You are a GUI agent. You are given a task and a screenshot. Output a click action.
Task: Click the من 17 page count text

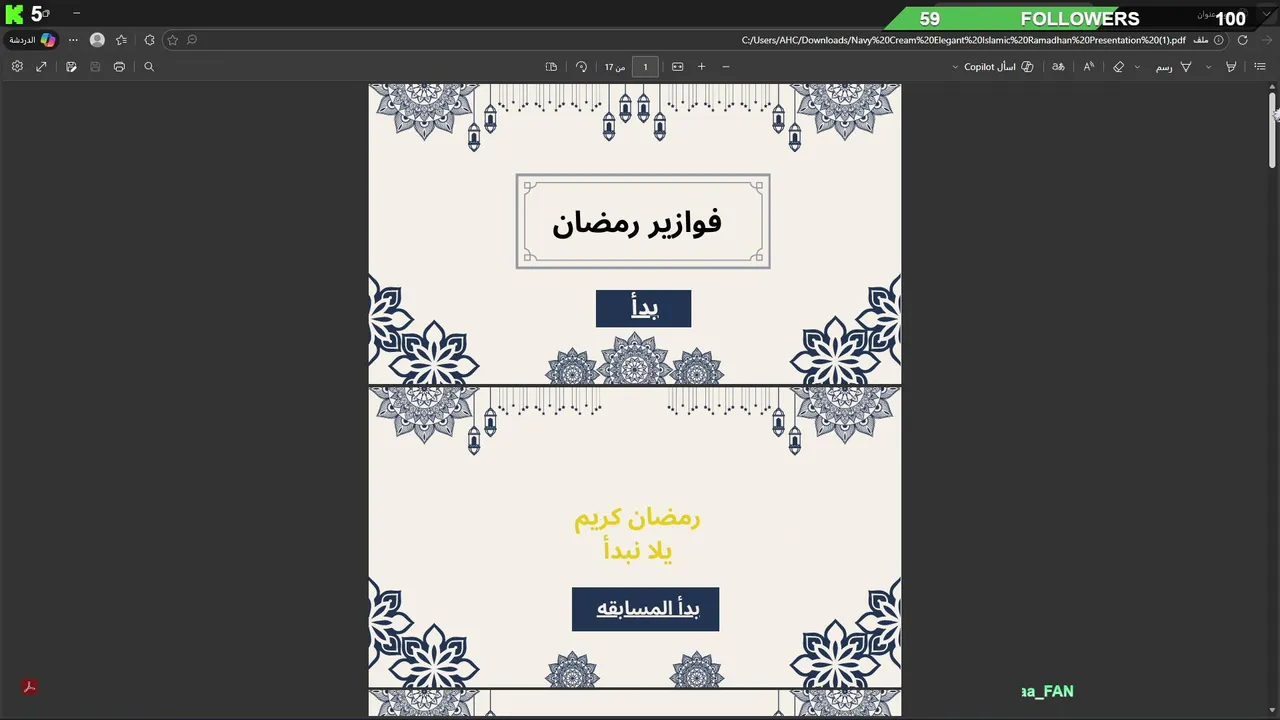click(x=615, y=67)
